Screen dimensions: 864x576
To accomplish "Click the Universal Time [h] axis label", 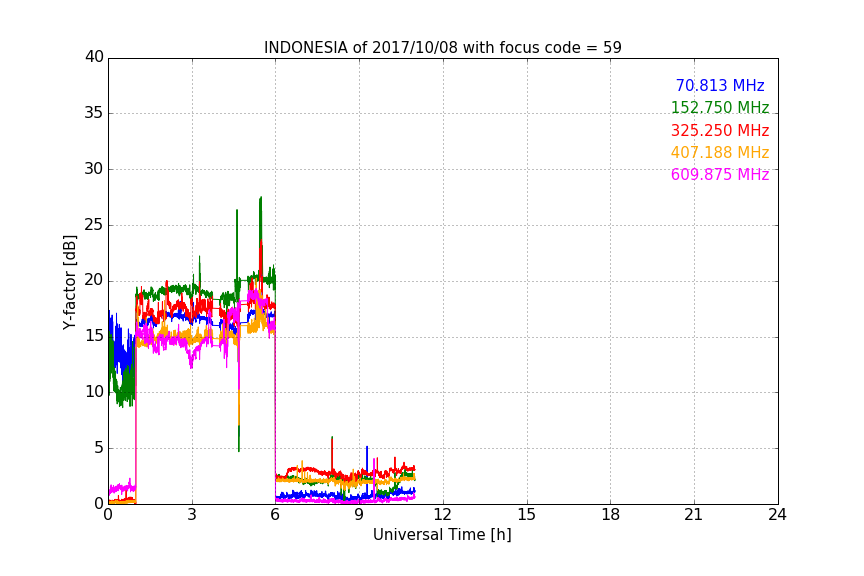I will click(442, 535).
